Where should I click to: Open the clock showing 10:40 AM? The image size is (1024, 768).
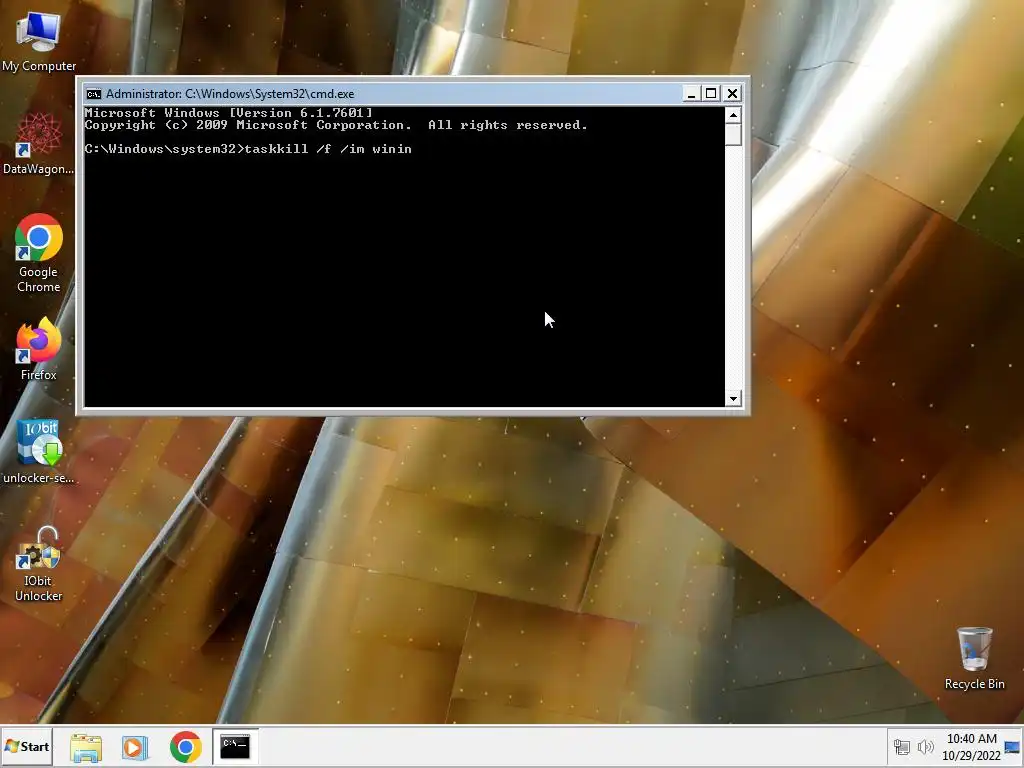coord(971,747)
